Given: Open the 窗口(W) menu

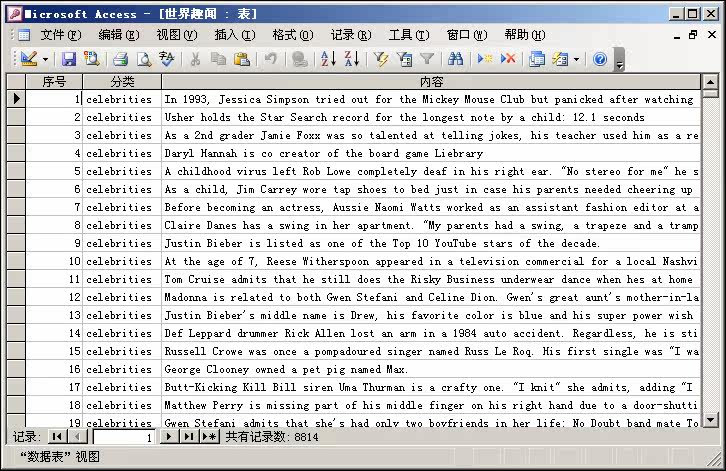Looking at the screenshot, I should pyautogui.click(x=467, y=35).
